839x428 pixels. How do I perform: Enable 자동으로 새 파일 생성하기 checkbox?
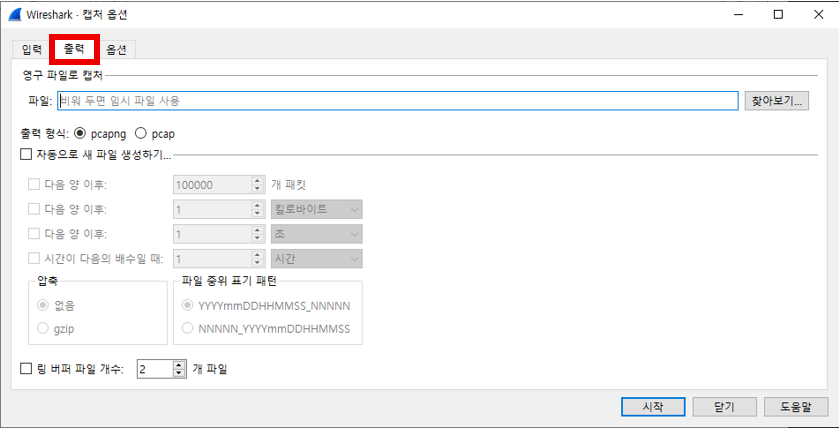coord(26,155)
